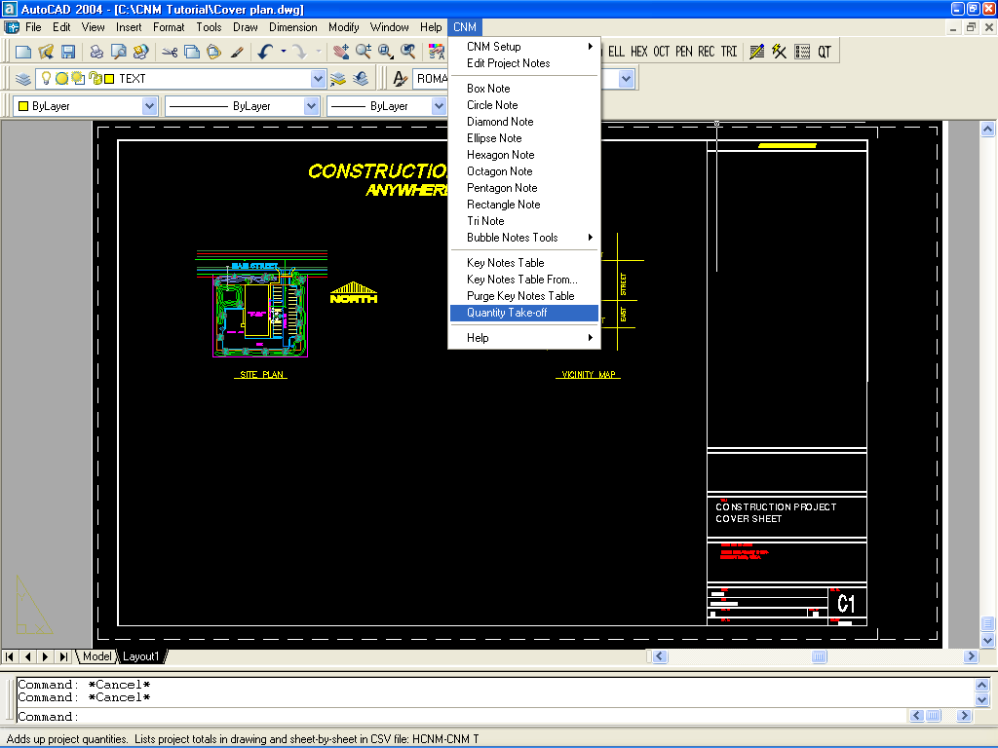This screenshot has width=998, height=748.
Task: Open the Layer Properties Manager icon
Action: tap(23, 78)
